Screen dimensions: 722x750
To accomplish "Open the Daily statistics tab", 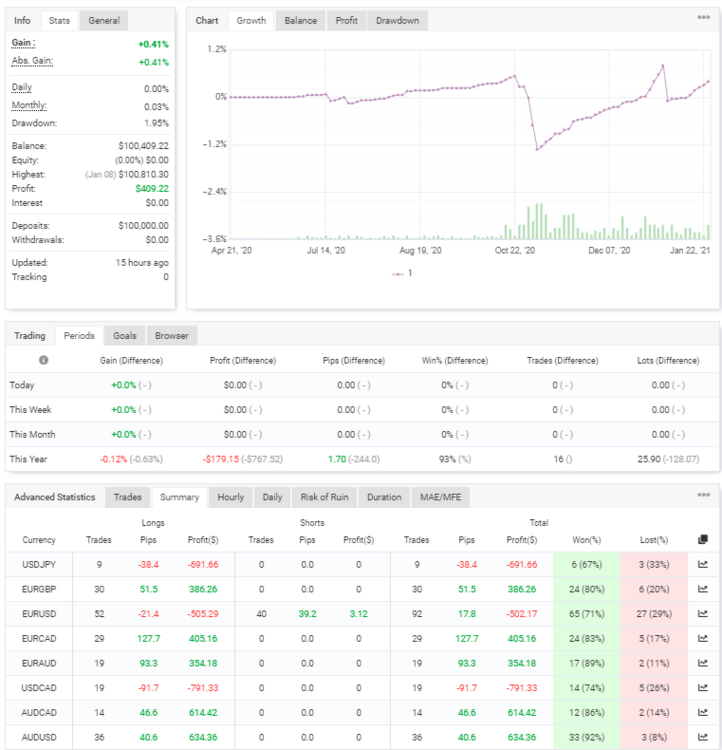I will coord(272,497).
